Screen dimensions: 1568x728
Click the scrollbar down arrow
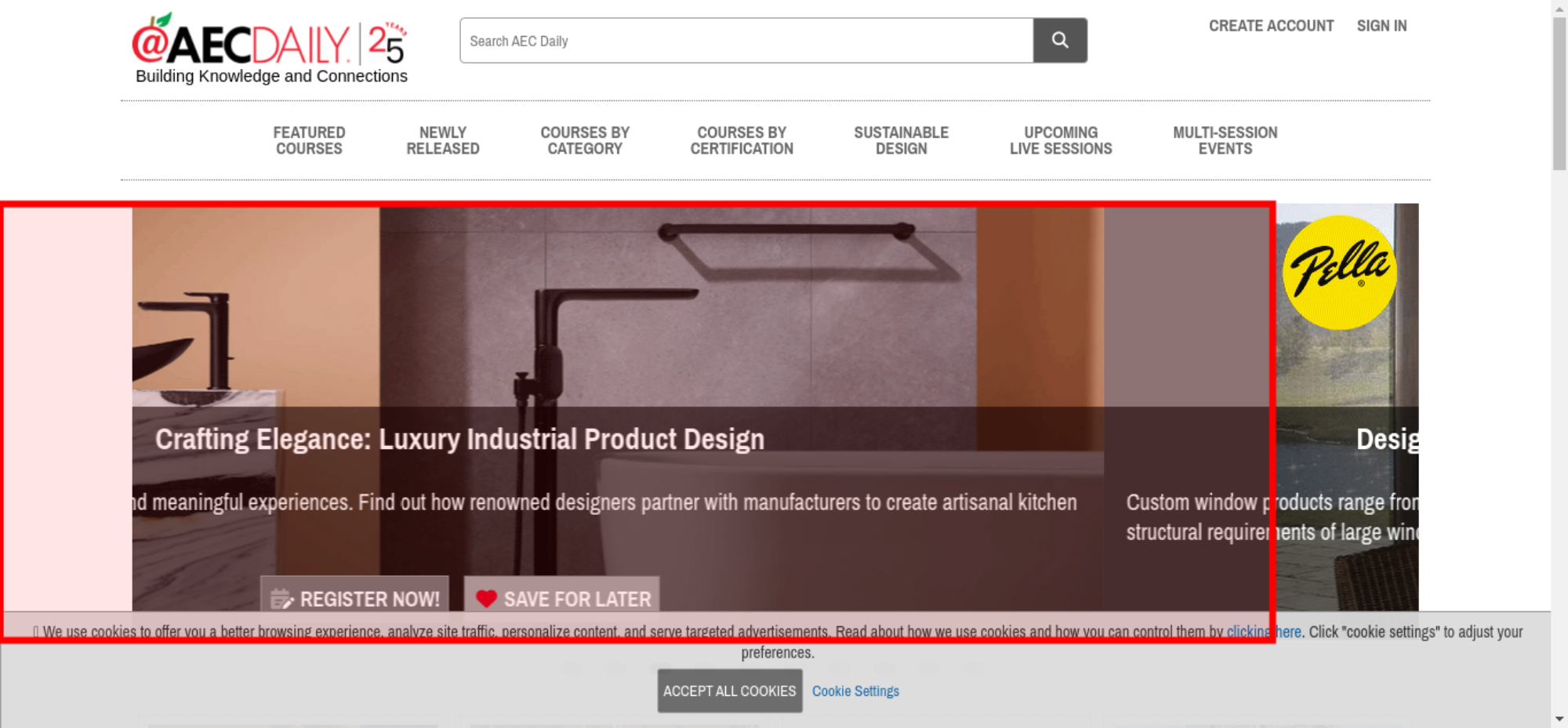coord(1559,719)
